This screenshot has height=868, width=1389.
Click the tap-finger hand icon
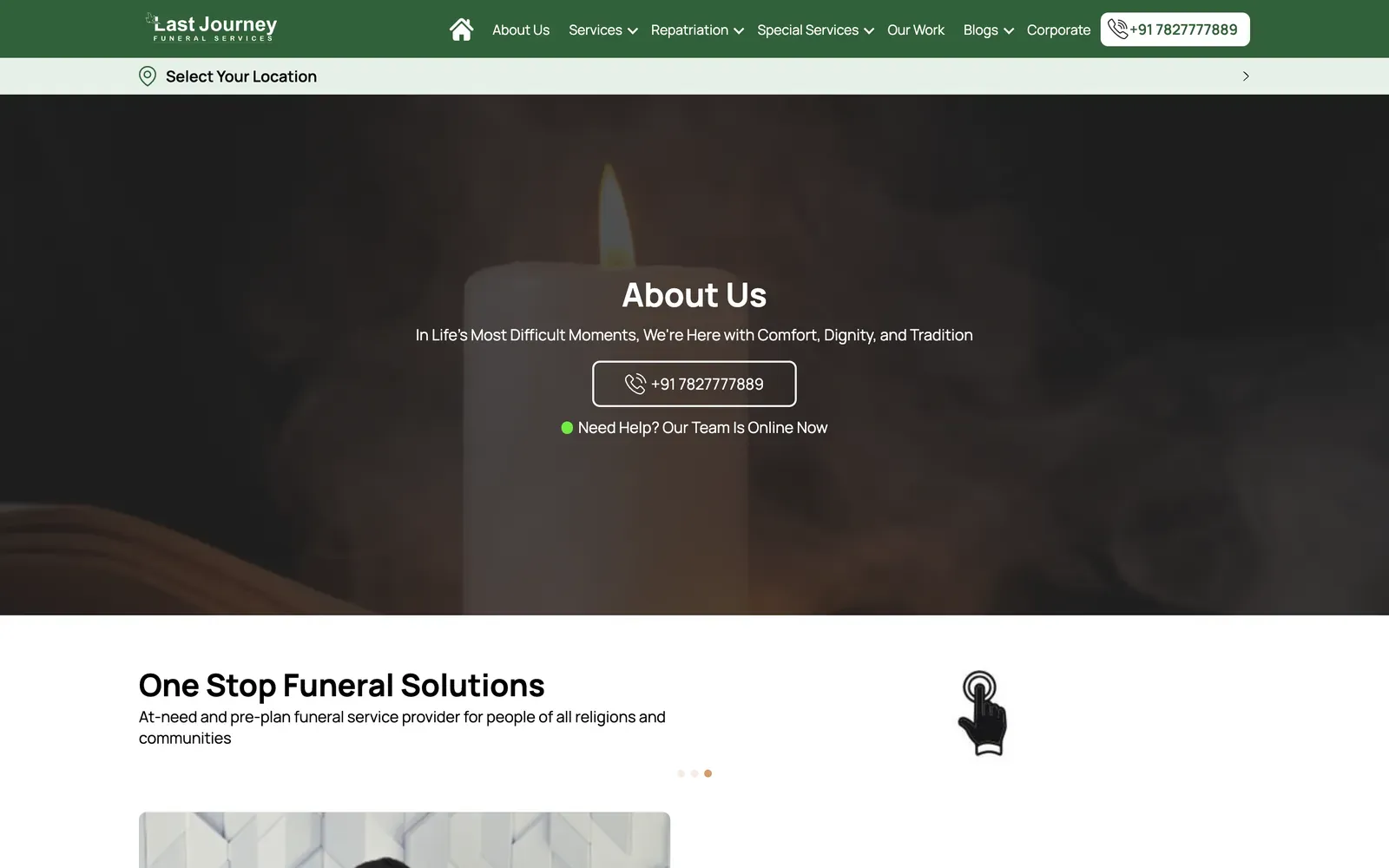(x=982, y=713)
